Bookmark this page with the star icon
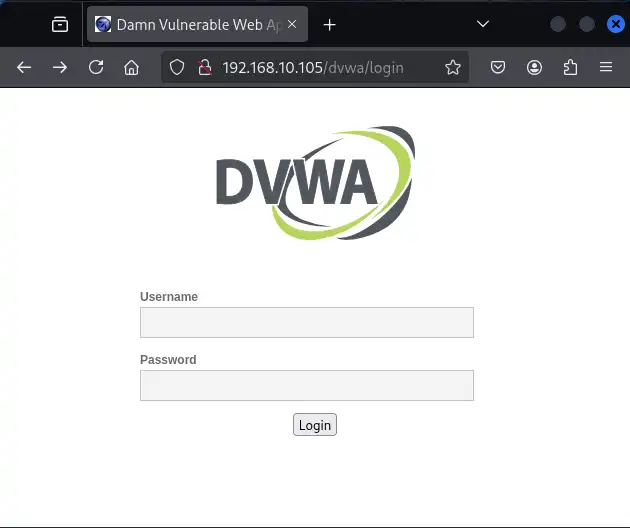The height and width of the screenshot is (528, 630). coord(453,67)
